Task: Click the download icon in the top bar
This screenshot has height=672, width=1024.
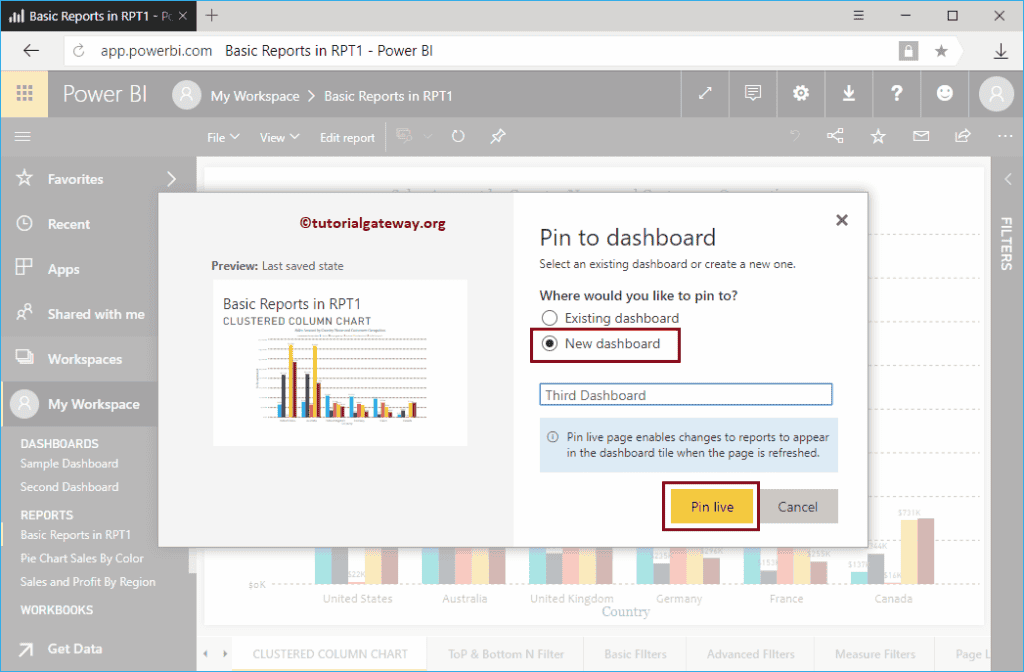Action: point(848,93)
